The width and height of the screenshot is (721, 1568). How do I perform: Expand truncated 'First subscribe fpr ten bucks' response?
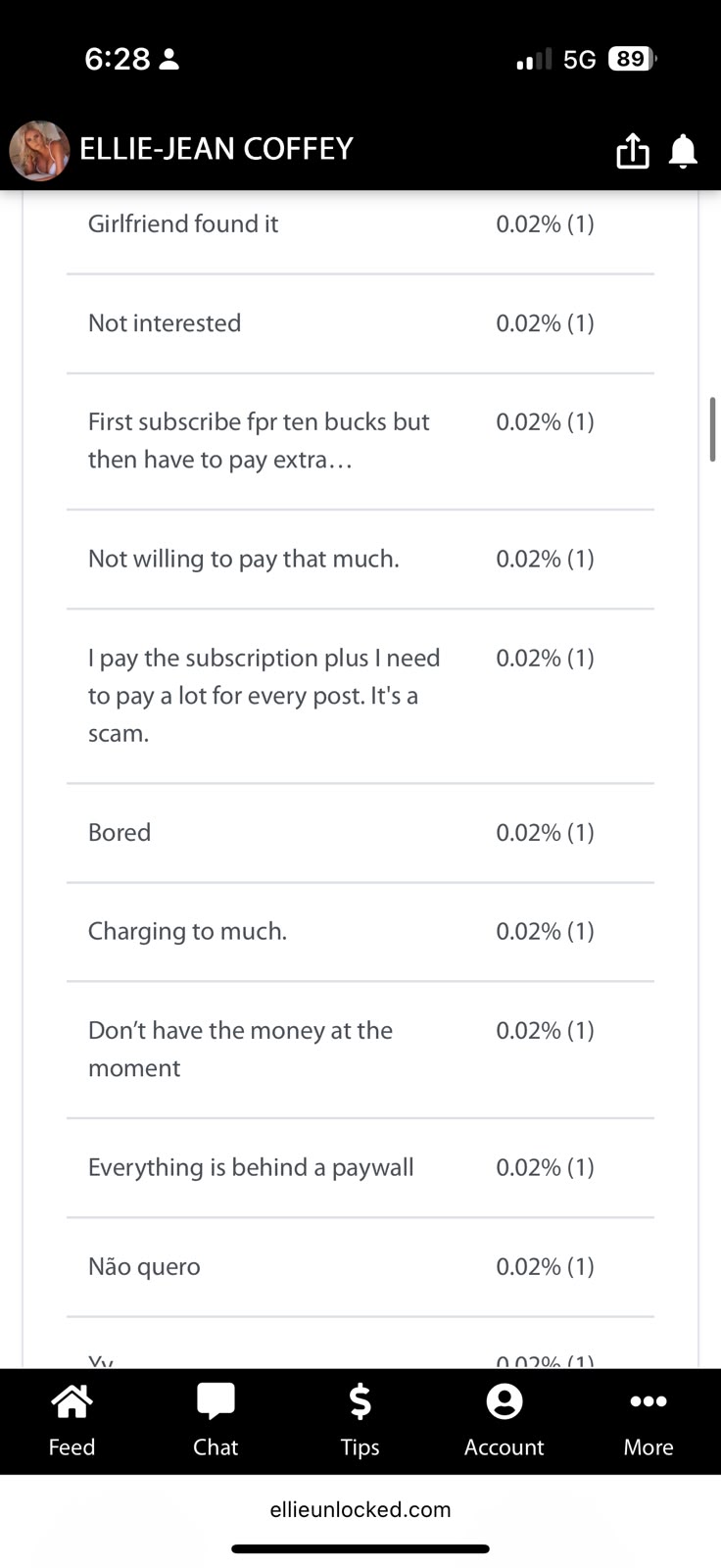click(360, 441)
